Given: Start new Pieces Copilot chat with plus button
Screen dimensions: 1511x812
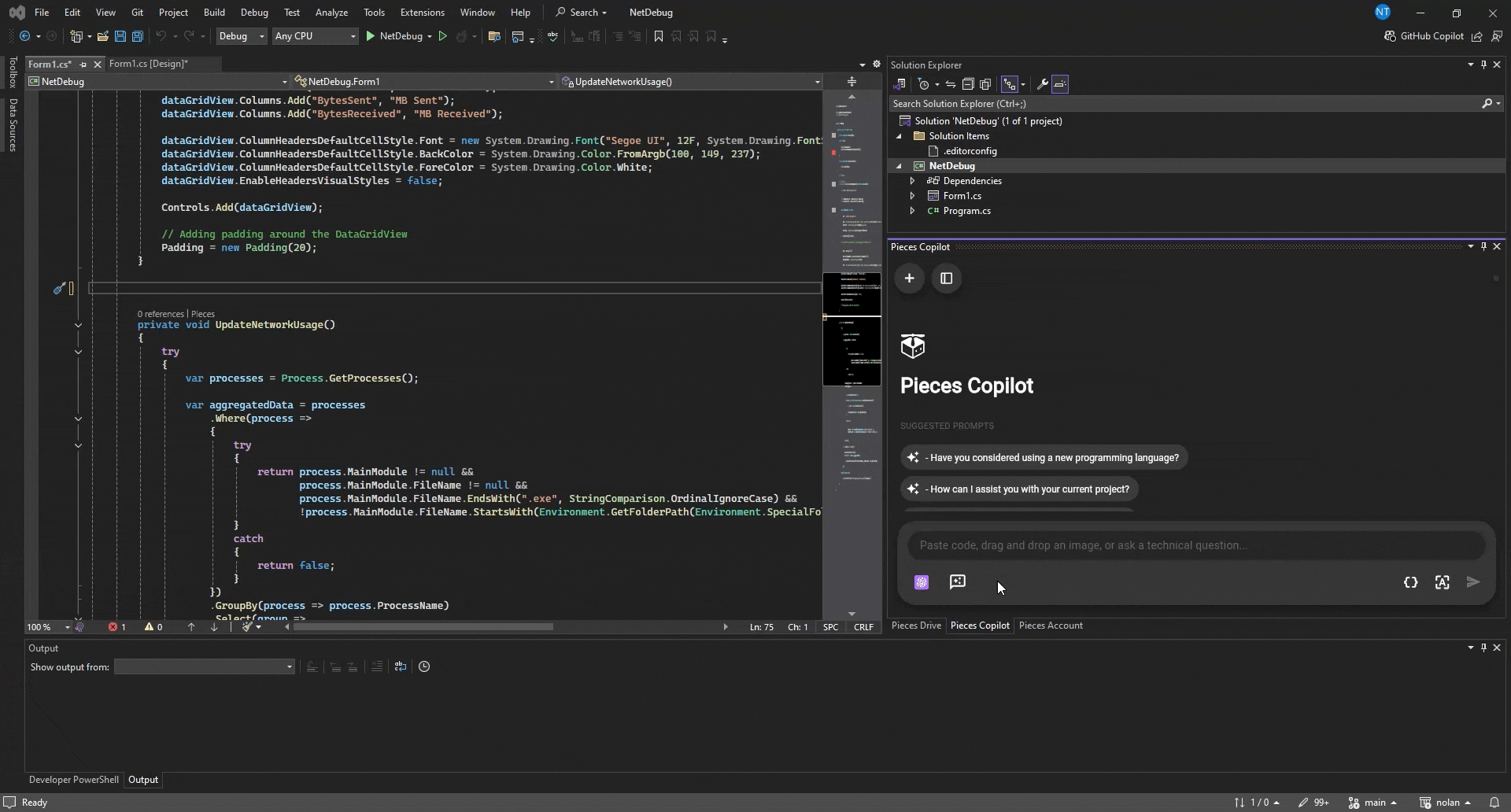Looking at the screenshot, I should pyautogui.click(x=909, y=279).
